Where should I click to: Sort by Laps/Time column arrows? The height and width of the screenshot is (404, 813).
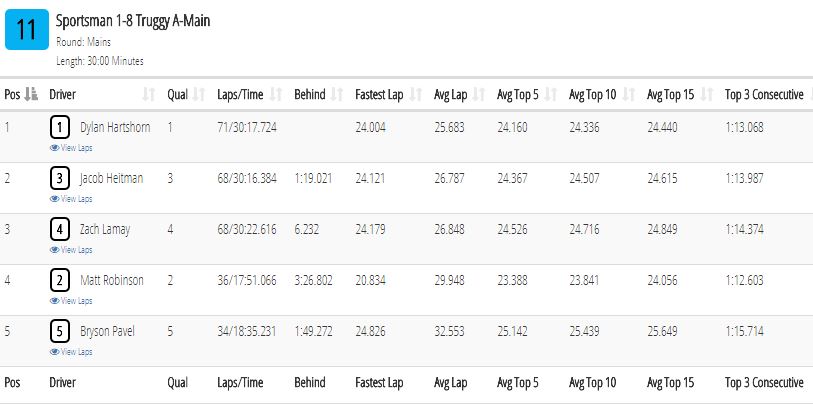tap(276, 94)
